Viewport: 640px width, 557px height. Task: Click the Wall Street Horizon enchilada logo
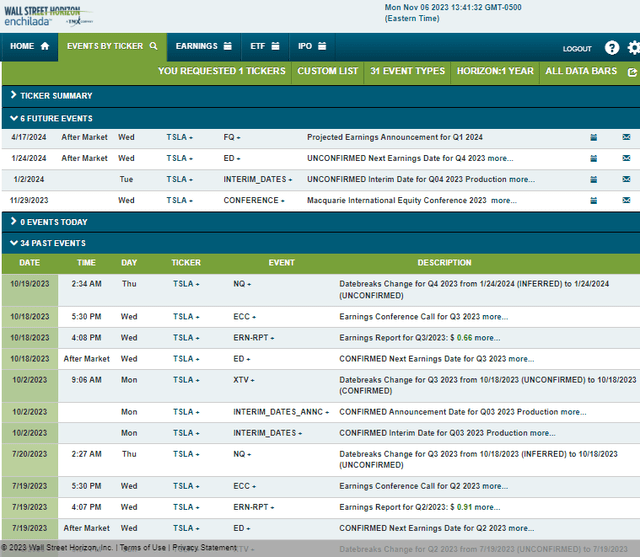[x=48, y=16]
